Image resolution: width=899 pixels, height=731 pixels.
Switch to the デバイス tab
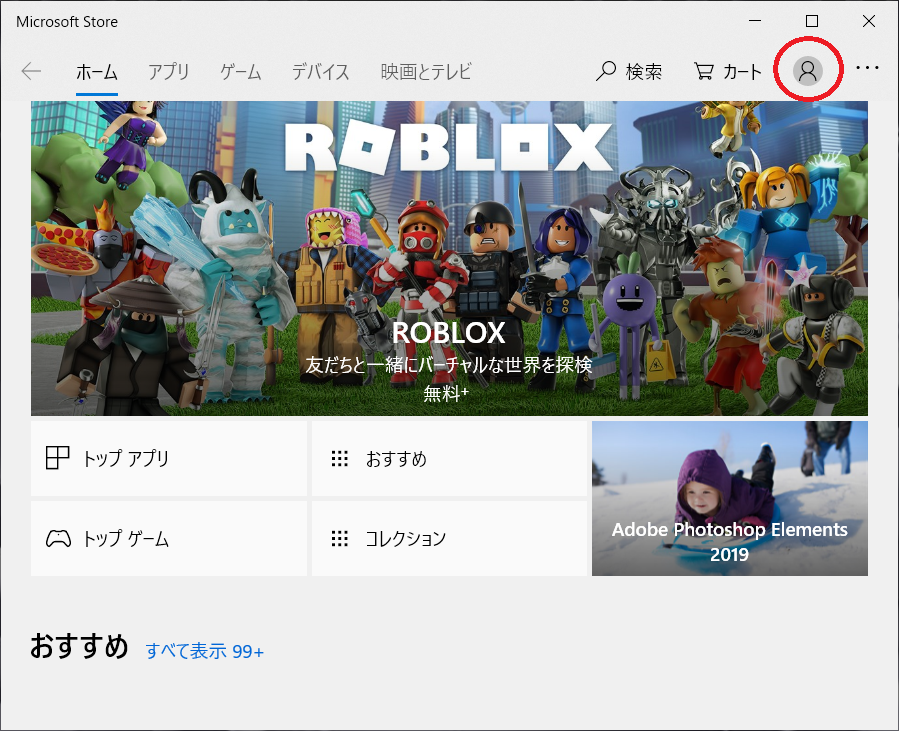pos(320,72)
